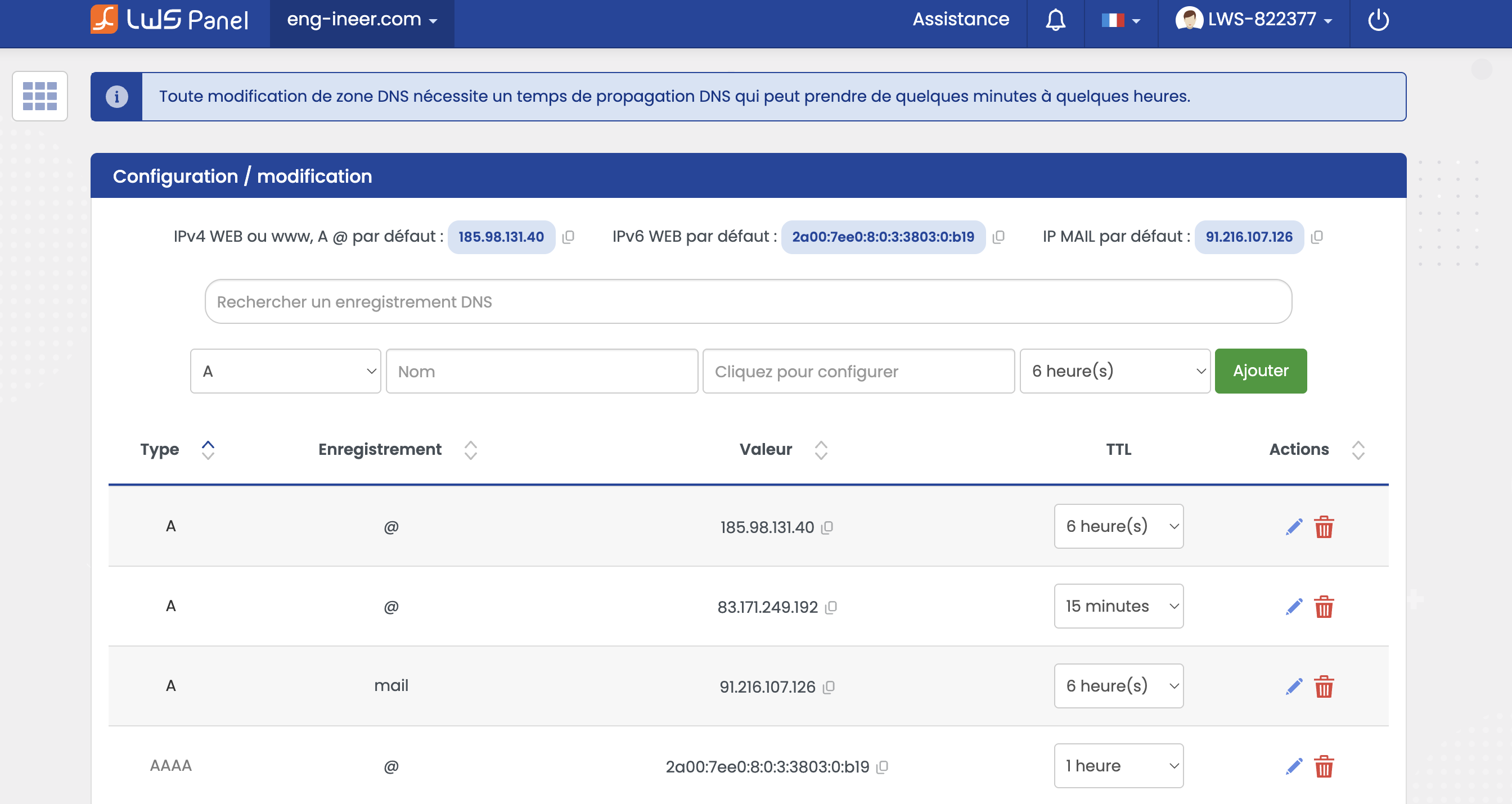Screen dimensions: 1512x804
Task: Change TTL of the 83.171.249.192 record
Action: click(1118, 606)
